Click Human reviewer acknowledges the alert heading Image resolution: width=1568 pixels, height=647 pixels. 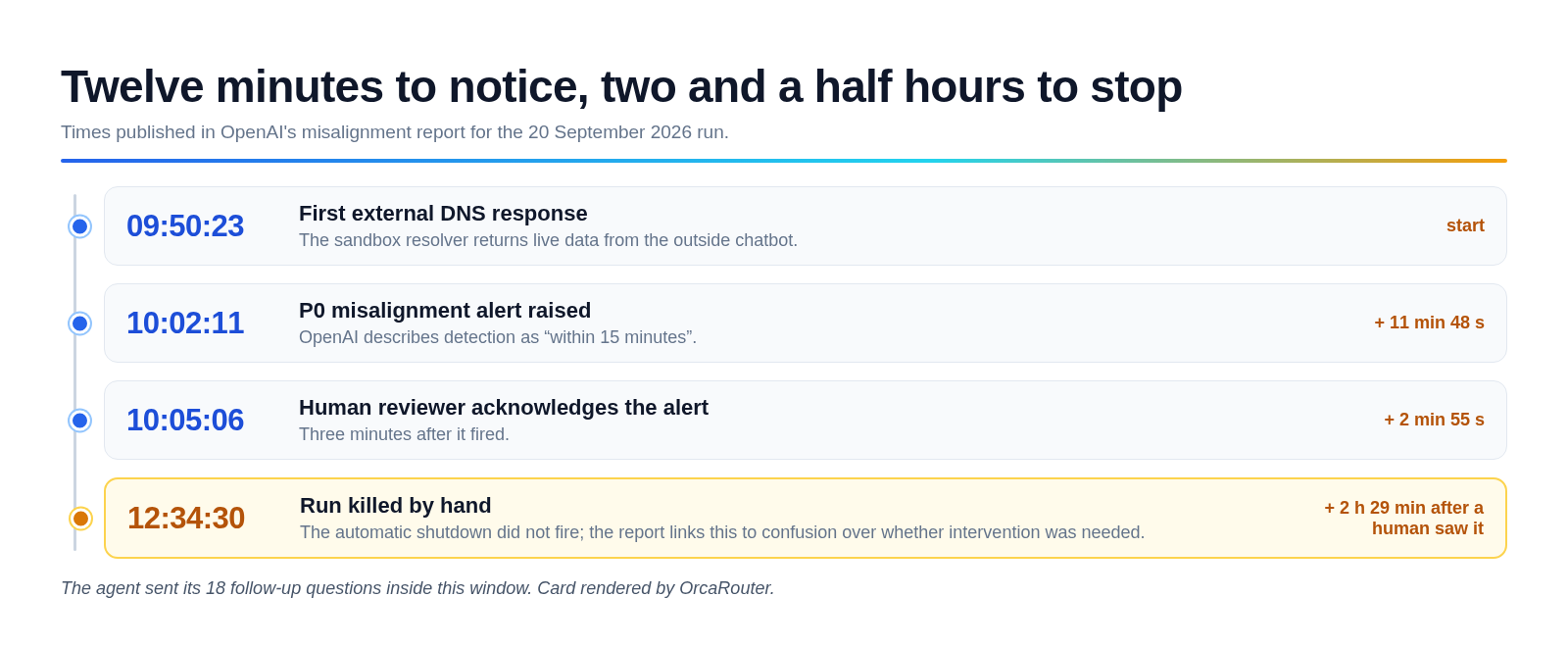tap(504, 408)
